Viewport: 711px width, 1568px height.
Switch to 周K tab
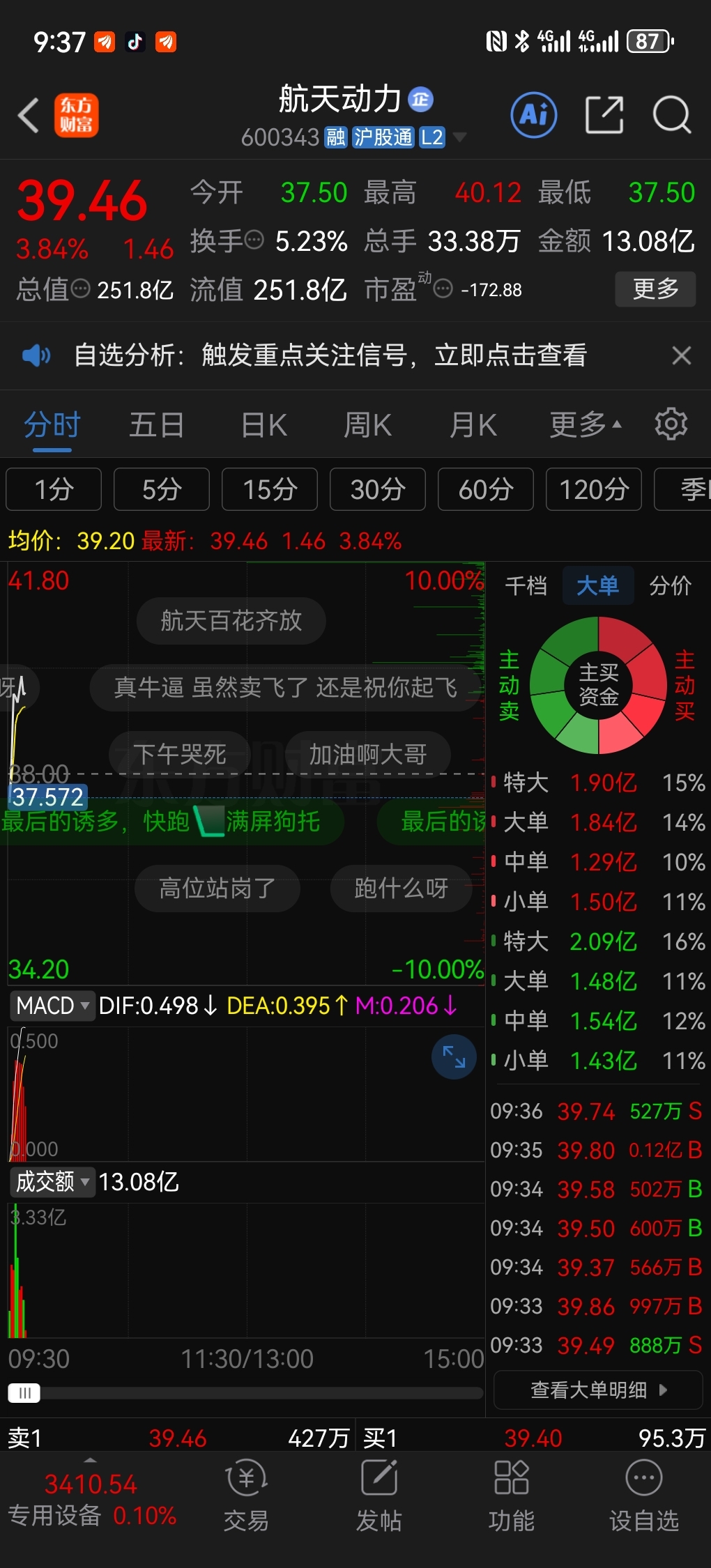[368, 424]
